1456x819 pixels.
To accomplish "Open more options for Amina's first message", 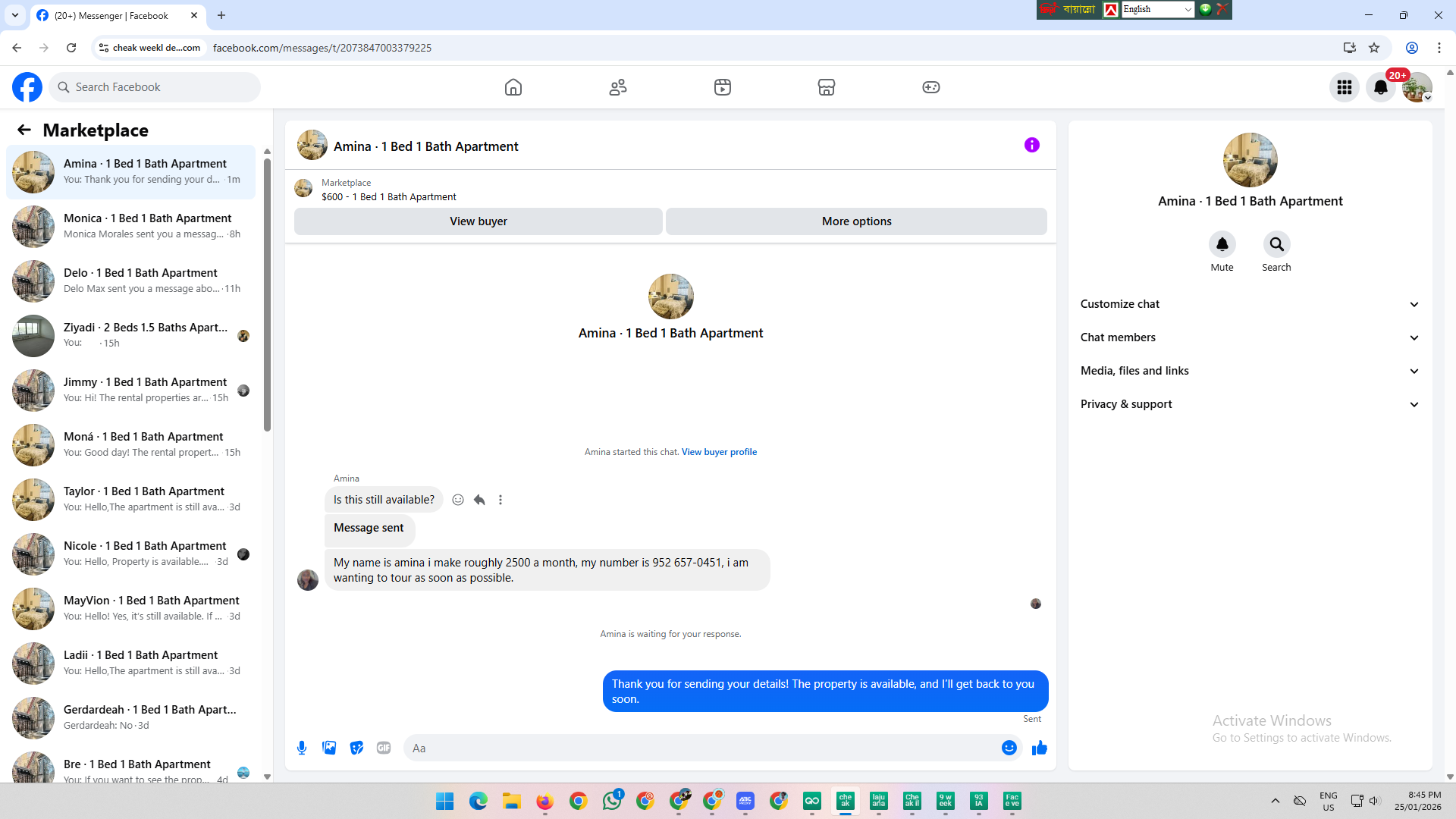I will (x=500, y=500).
